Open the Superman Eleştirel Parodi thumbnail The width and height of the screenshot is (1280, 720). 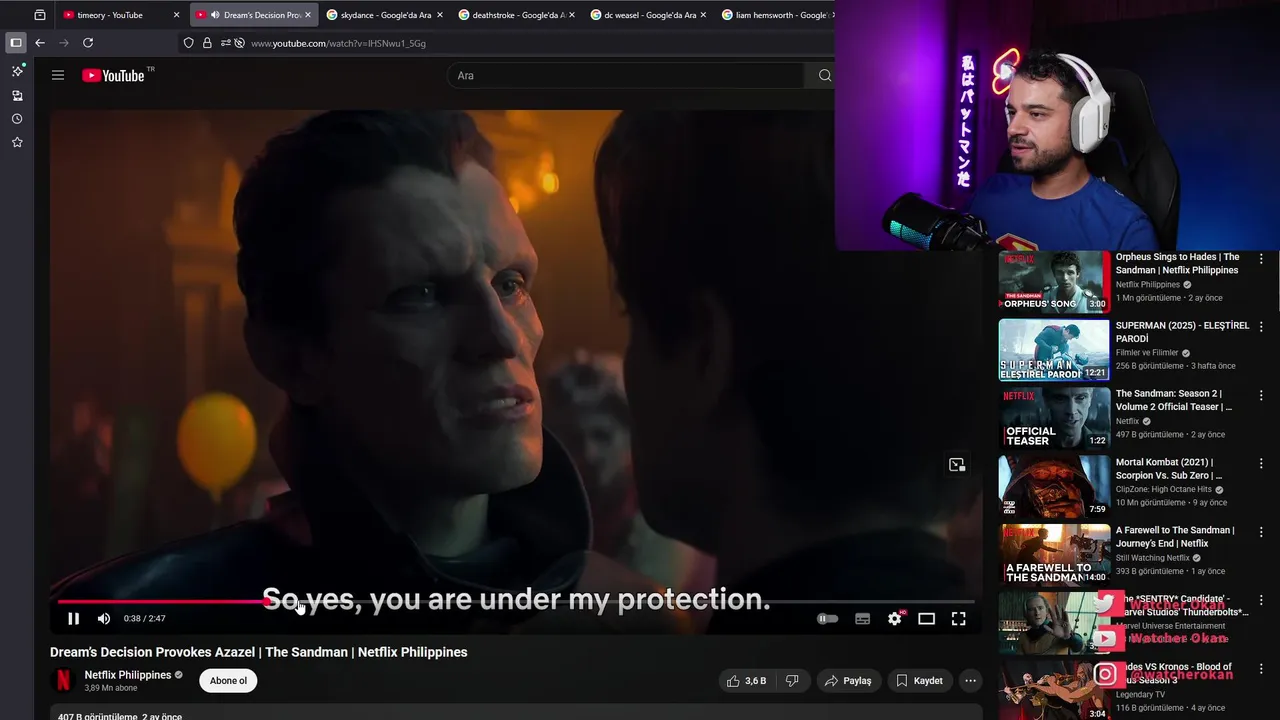(x=1054, y=350)
